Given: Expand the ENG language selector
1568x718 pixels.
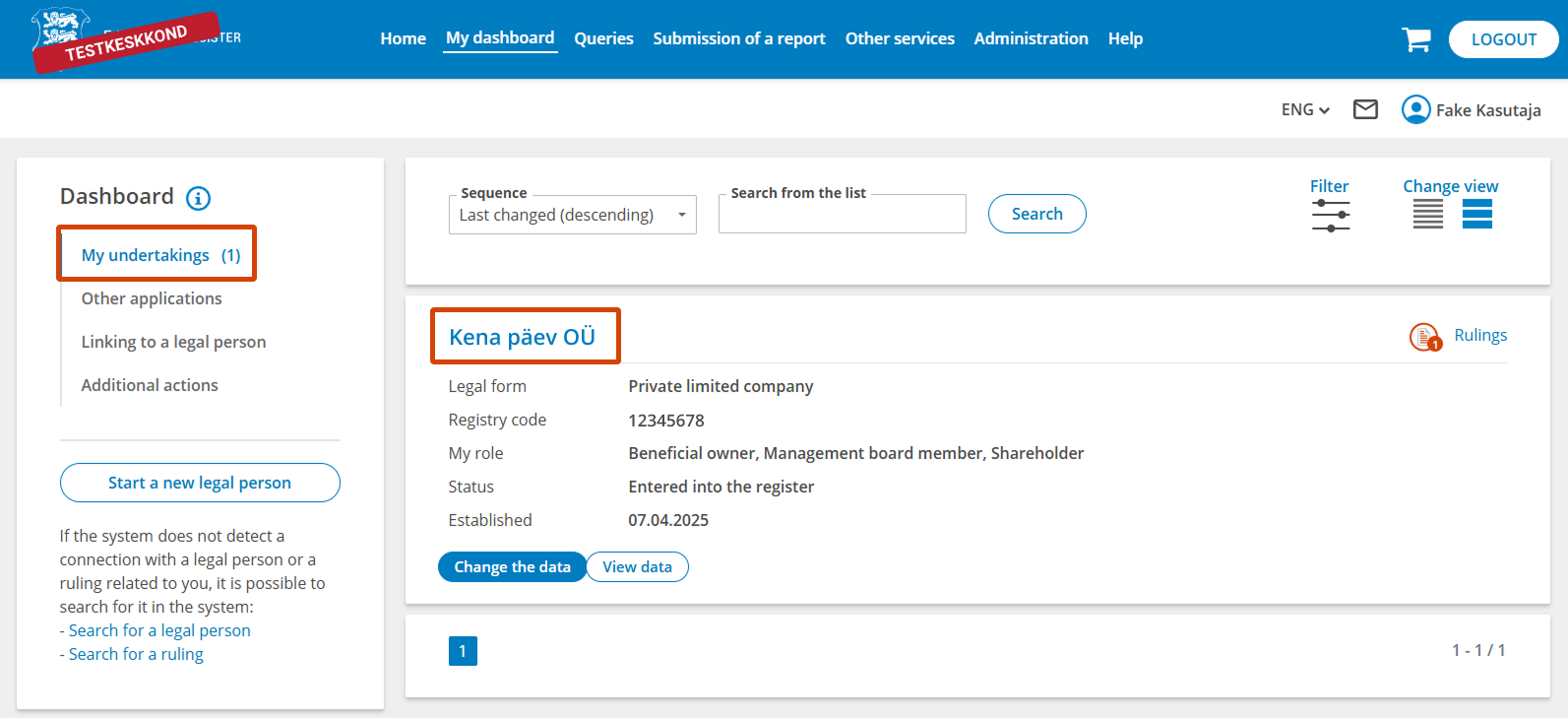Looking at the screenshot, I should click(x=1304, y=110).
